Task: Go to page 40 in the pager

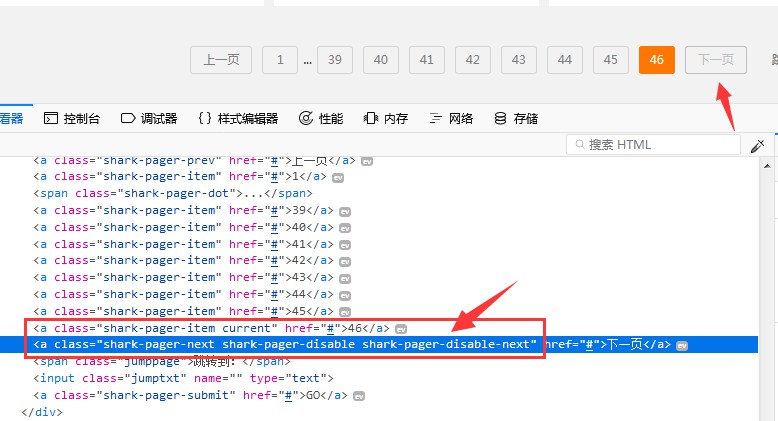Action: [381, 60]
